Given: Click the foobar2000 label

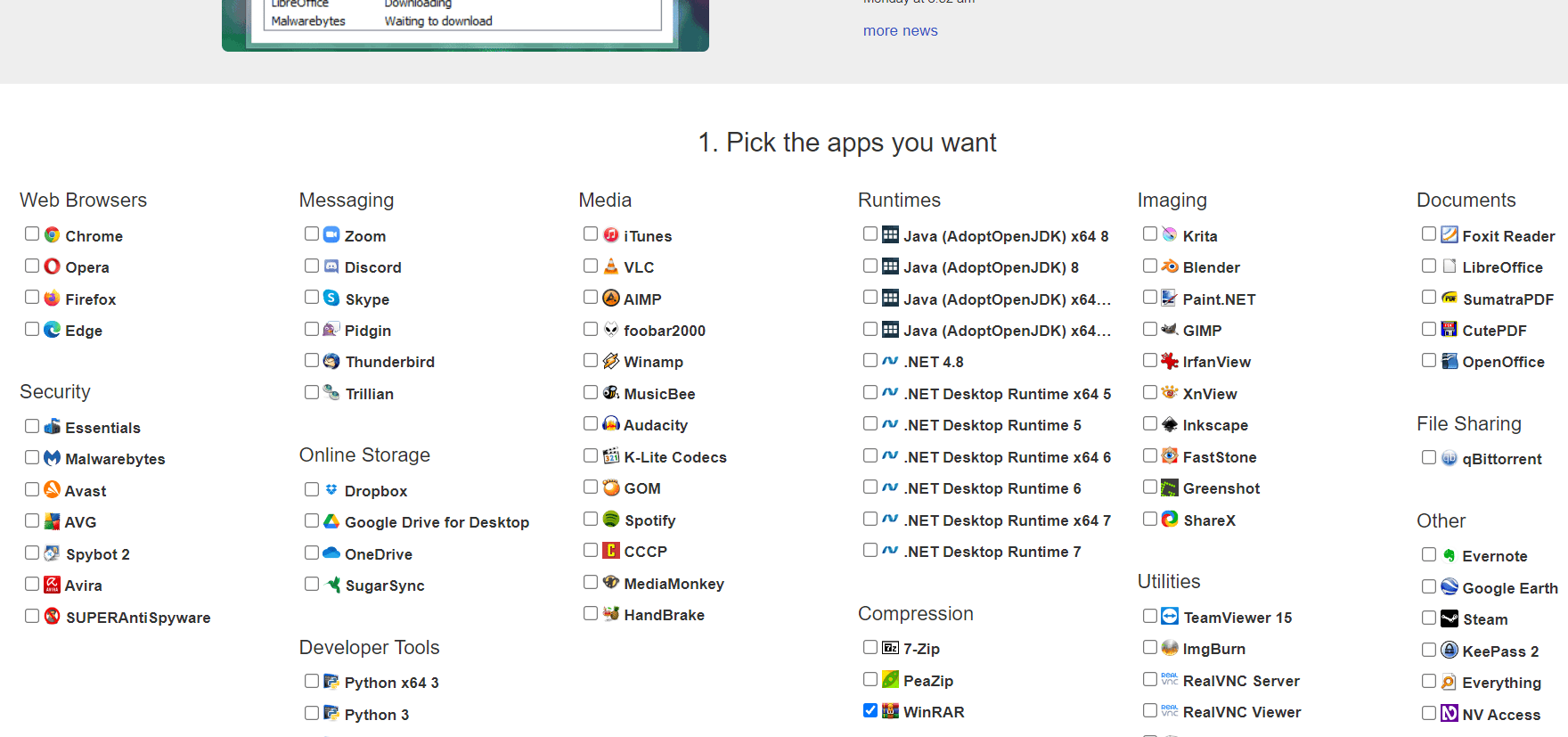Looking at the screenshot, I should pyautogui.click(x=665, y=331).
